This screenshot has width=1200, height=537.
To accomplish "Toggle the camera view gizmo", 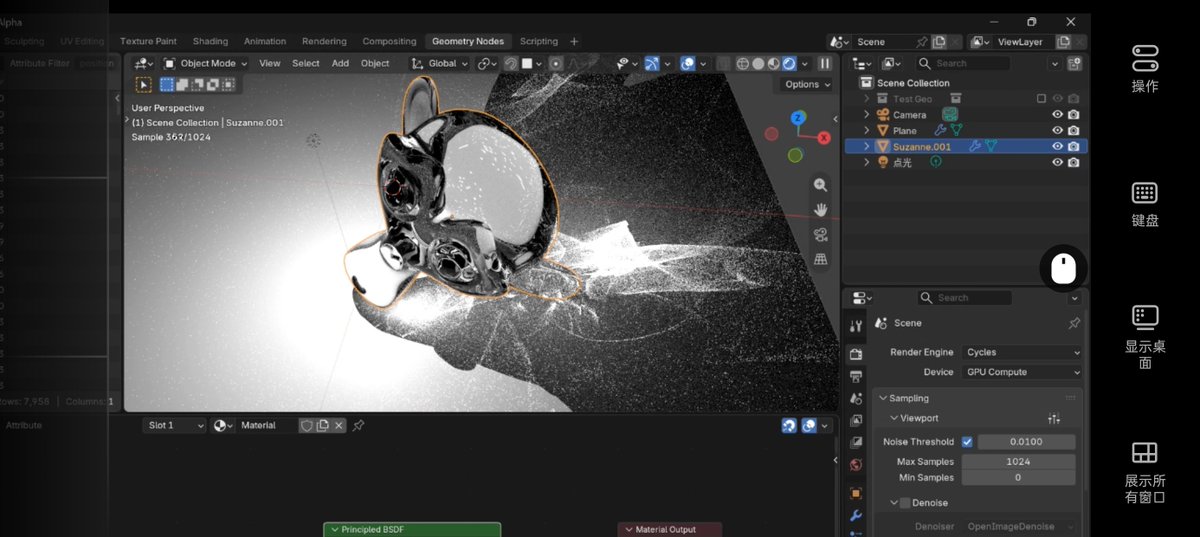I will [820, 235].
